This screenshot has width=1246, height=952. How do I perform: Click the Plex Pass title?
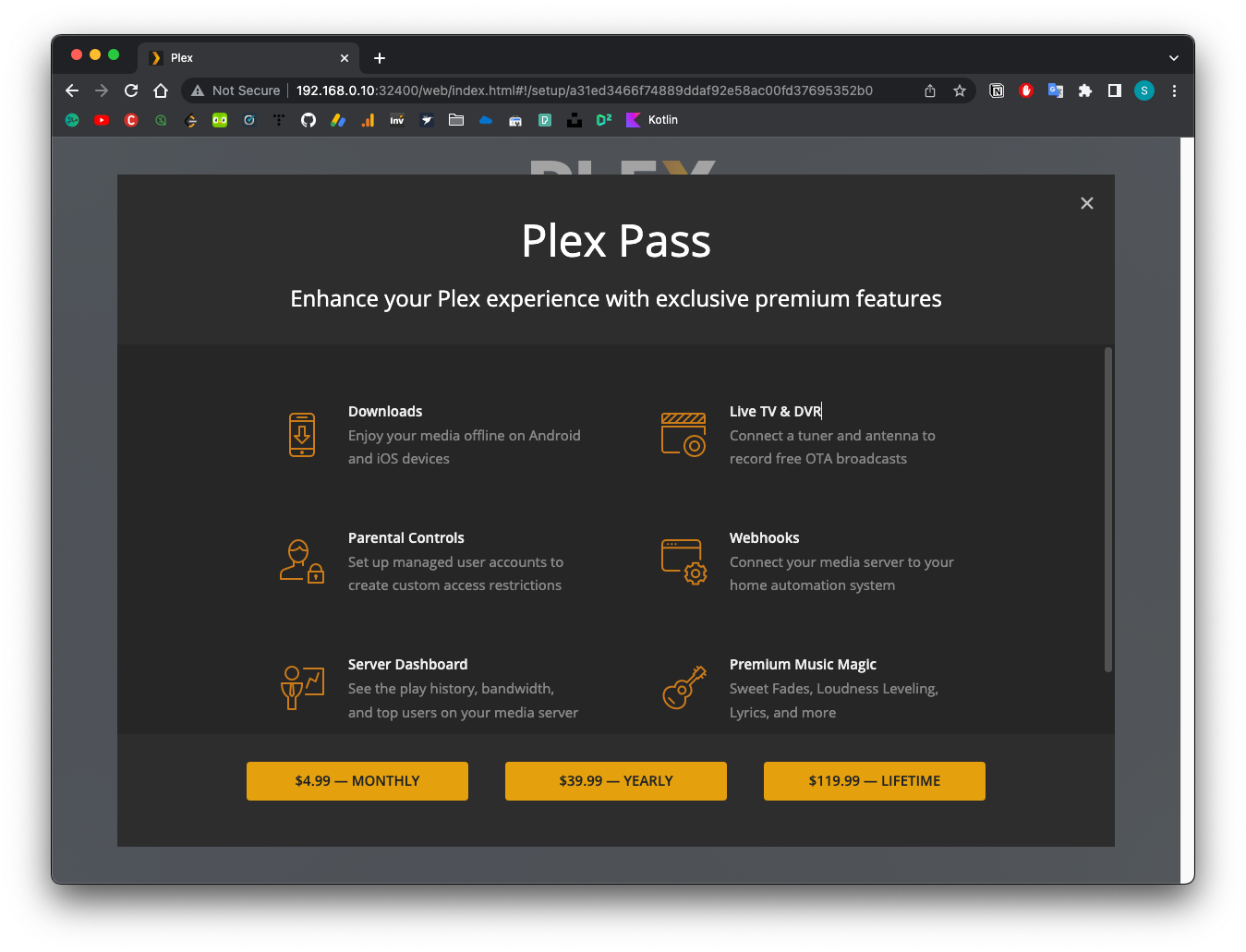616,241
